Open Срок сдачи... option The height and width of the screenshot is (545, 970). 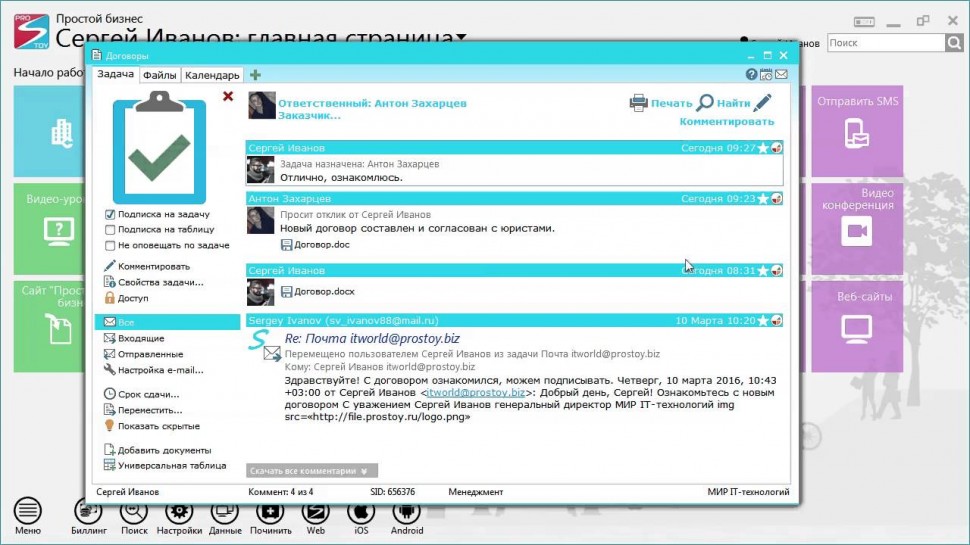coord(148,394)
